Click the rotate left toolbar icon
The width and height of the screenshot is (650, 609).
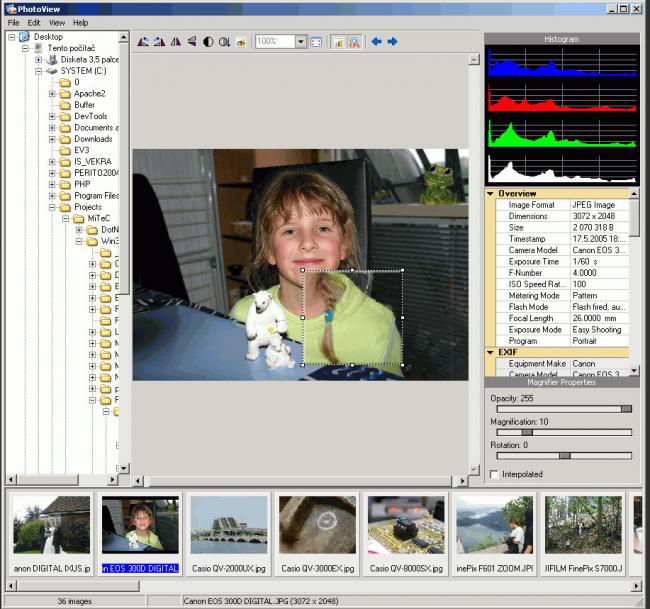[x=143, y=41]
